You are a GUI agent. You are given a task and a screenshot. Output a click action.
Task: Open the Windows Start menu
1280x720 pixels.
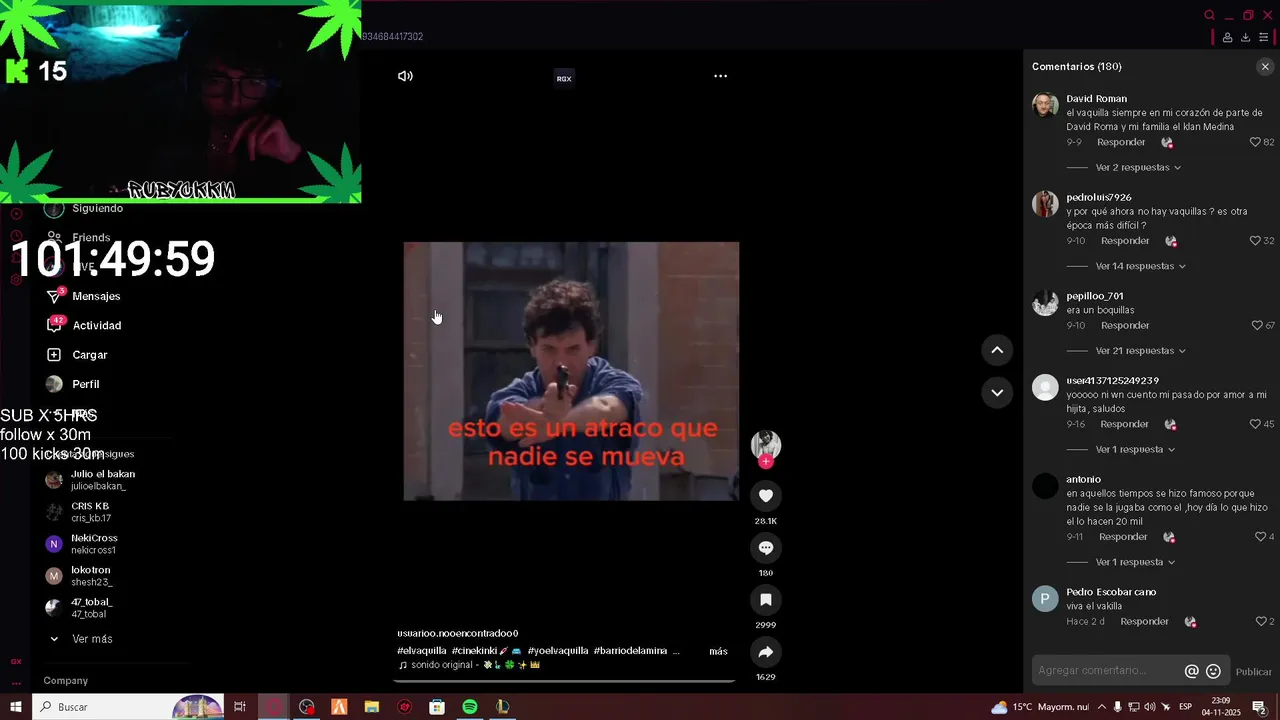15,707
